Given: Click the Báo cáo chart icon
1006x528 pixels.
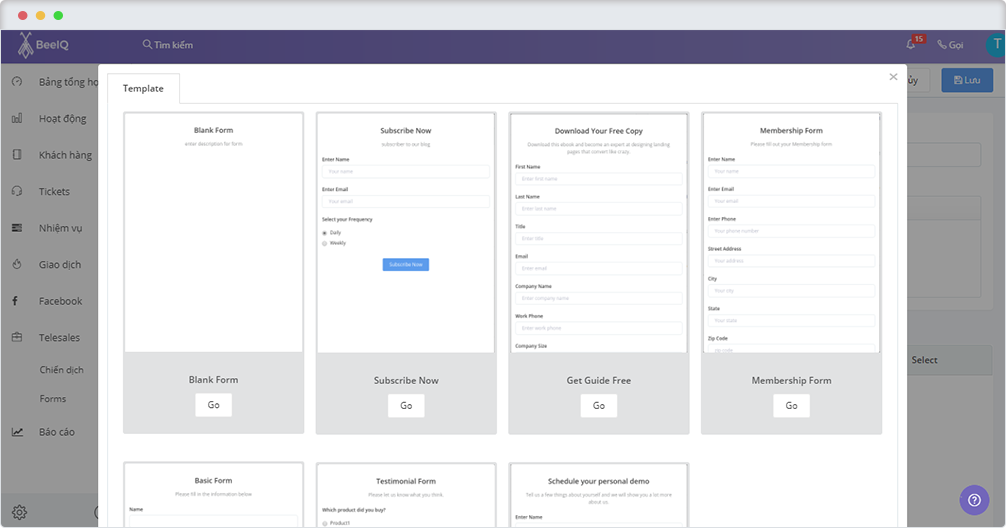Looking at the screenshot, I should (x=17, y=432).
